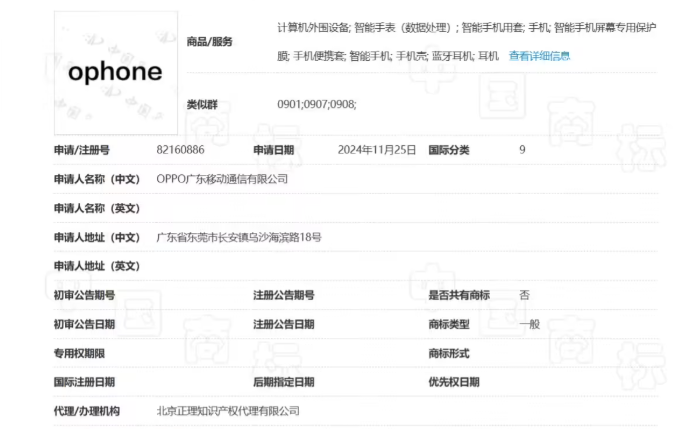Click the 是否共有商标 label

459,295
